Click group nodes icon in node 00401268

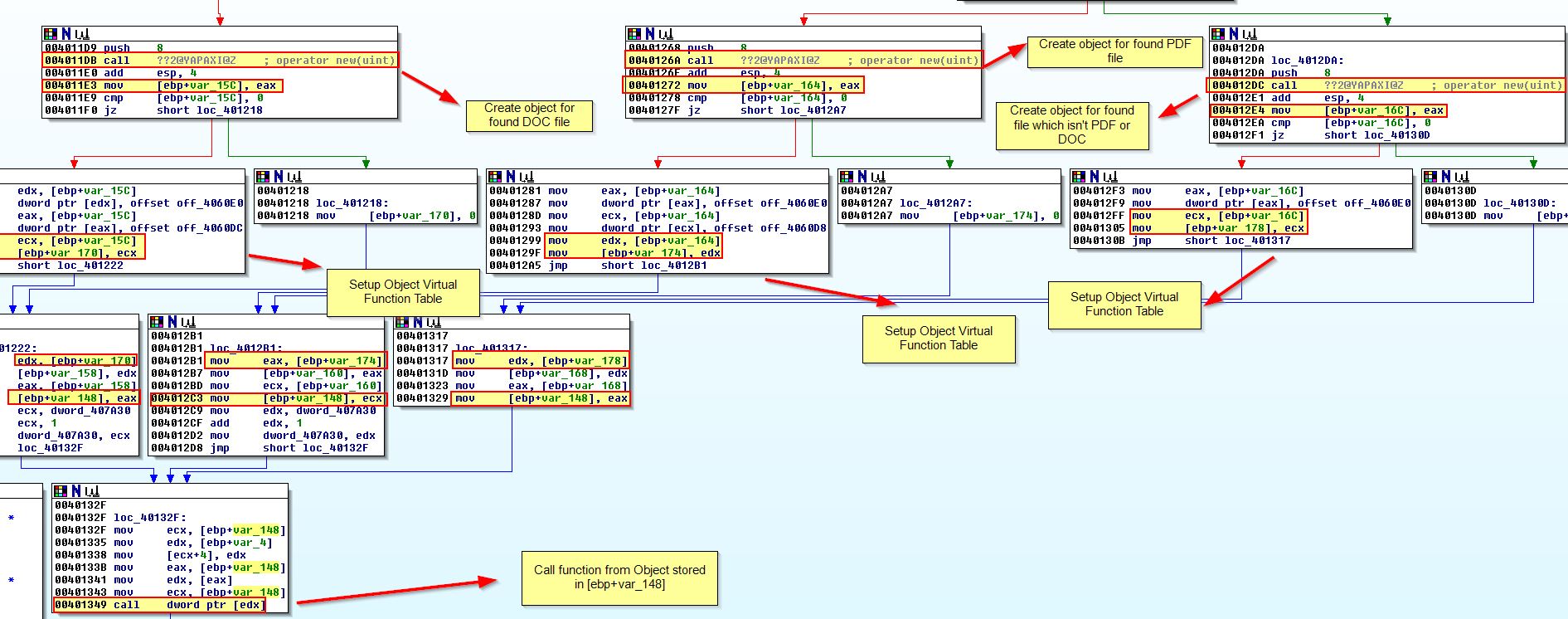click(666, 34)
